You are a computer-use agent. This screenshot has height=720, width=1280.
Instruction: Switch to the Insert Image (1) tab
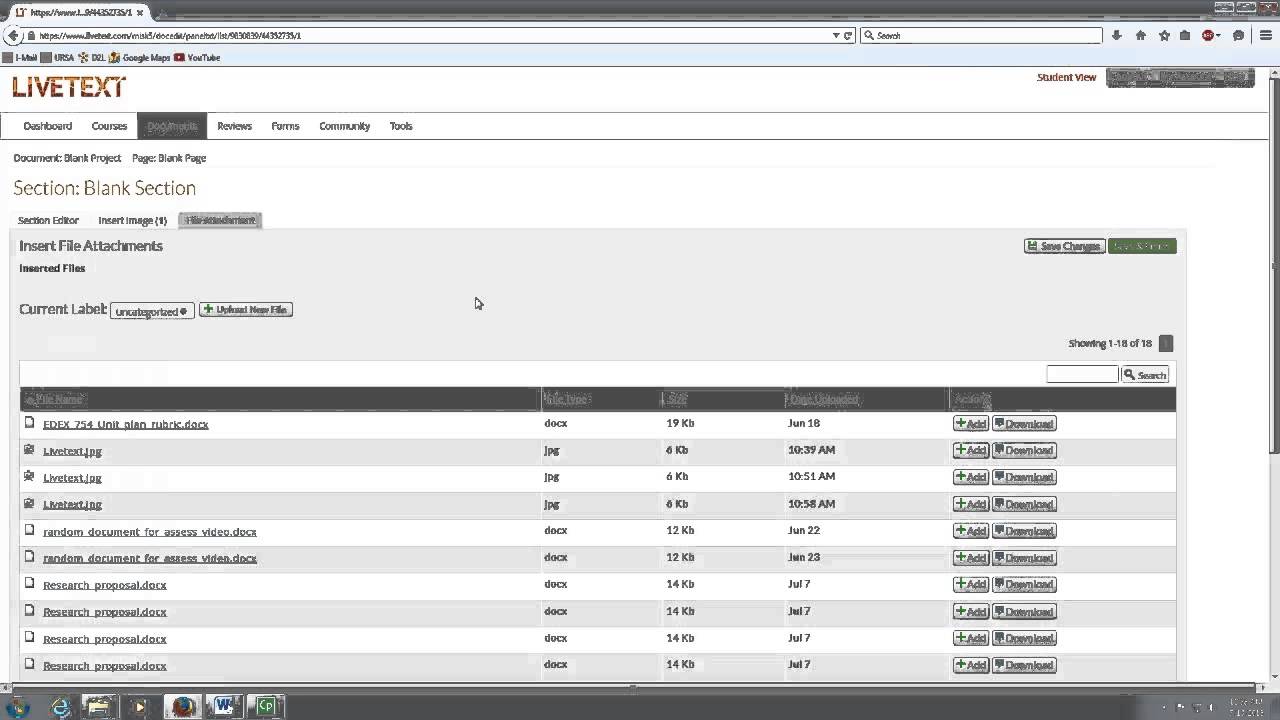[132, 220]
